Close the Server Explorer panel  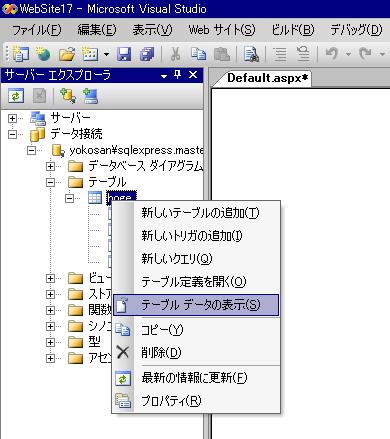click(x=193, y=75)
